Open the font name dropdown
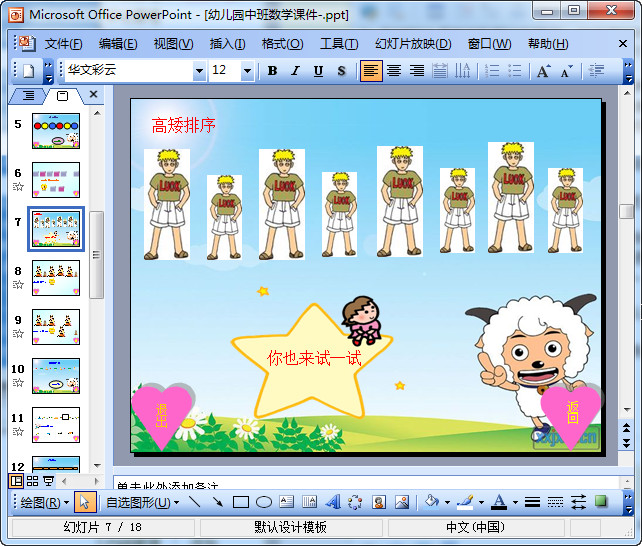The image size is (642, 546). pos(199,71)
